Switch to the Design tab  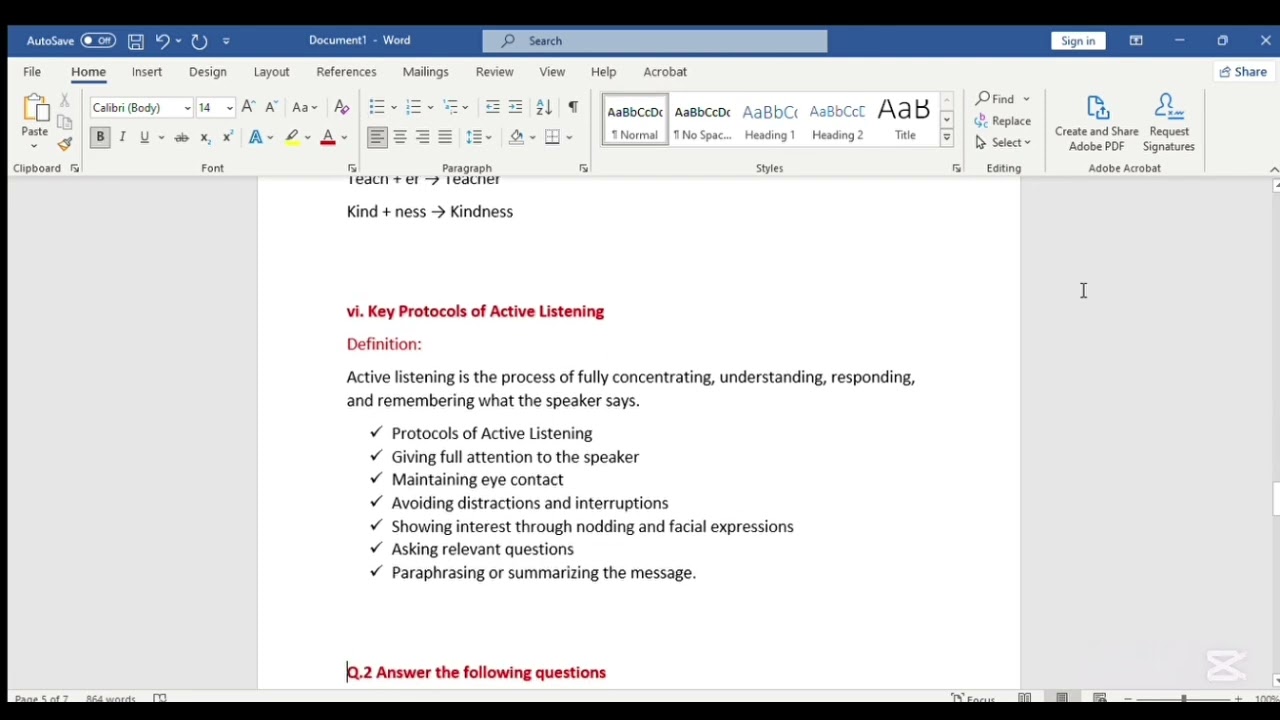click(x=208, y=72)
